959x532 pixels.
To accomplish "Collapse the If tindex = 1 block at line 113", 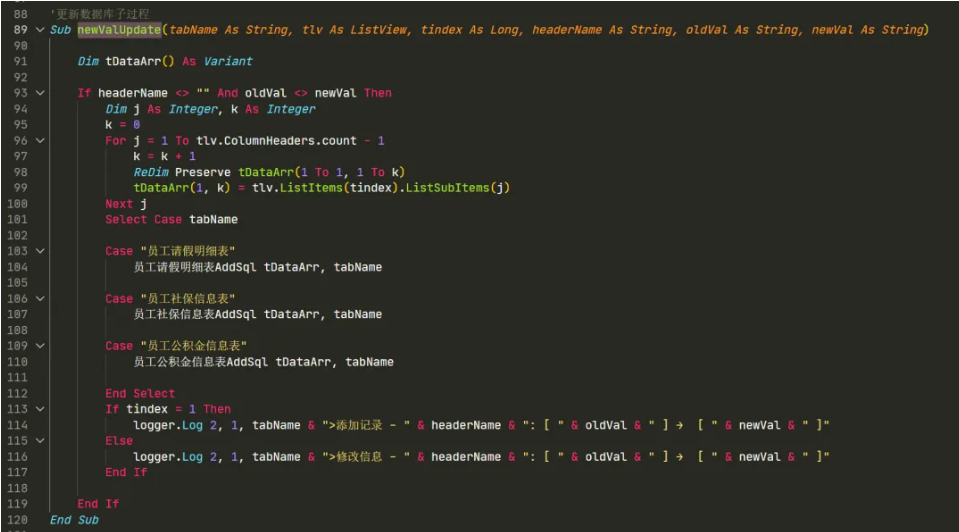I will [40, 408].
